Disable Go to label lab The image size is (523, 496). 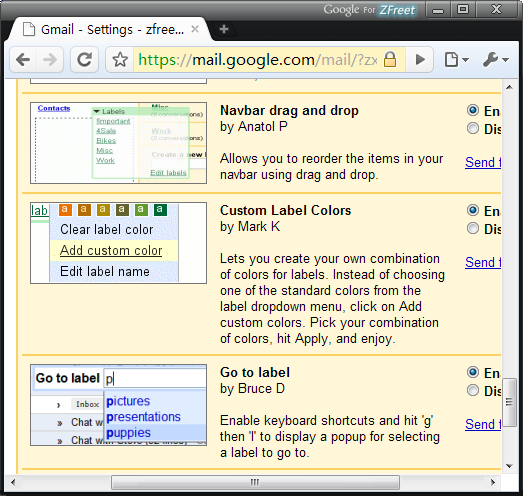(x=473, y=390)
